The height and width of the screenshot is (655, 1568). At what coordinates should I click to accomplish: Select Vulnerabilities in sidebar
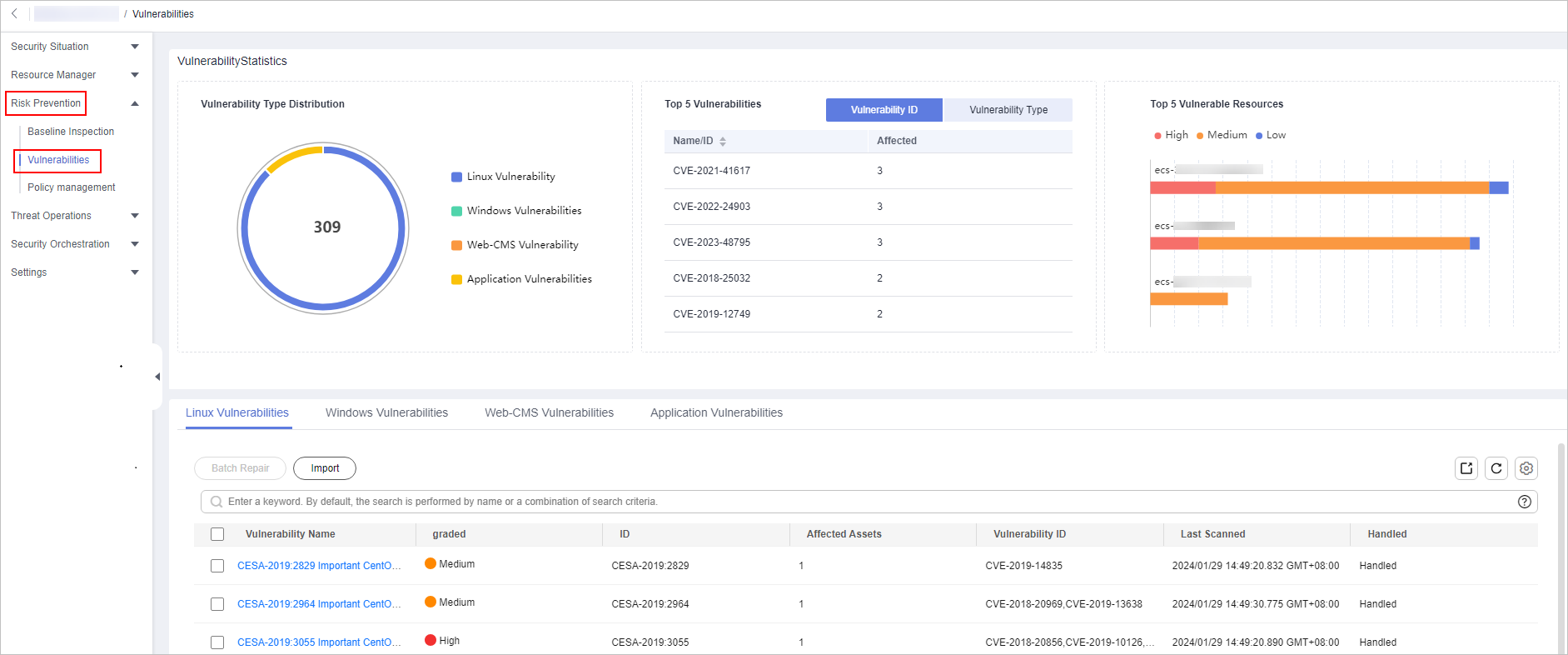tap(58, 160)
